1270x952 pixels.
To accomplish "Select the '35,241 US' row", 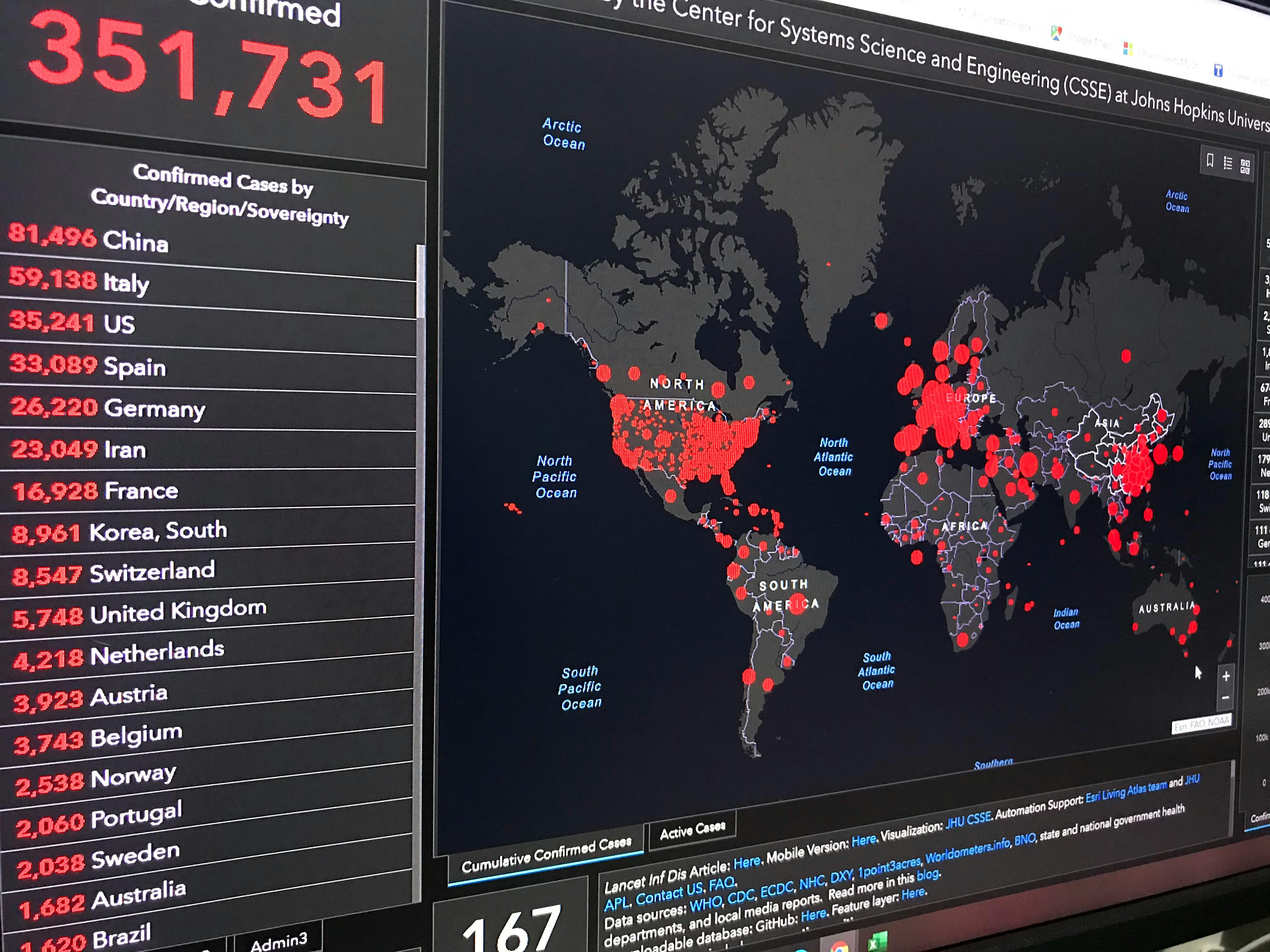I will [208, 326].
